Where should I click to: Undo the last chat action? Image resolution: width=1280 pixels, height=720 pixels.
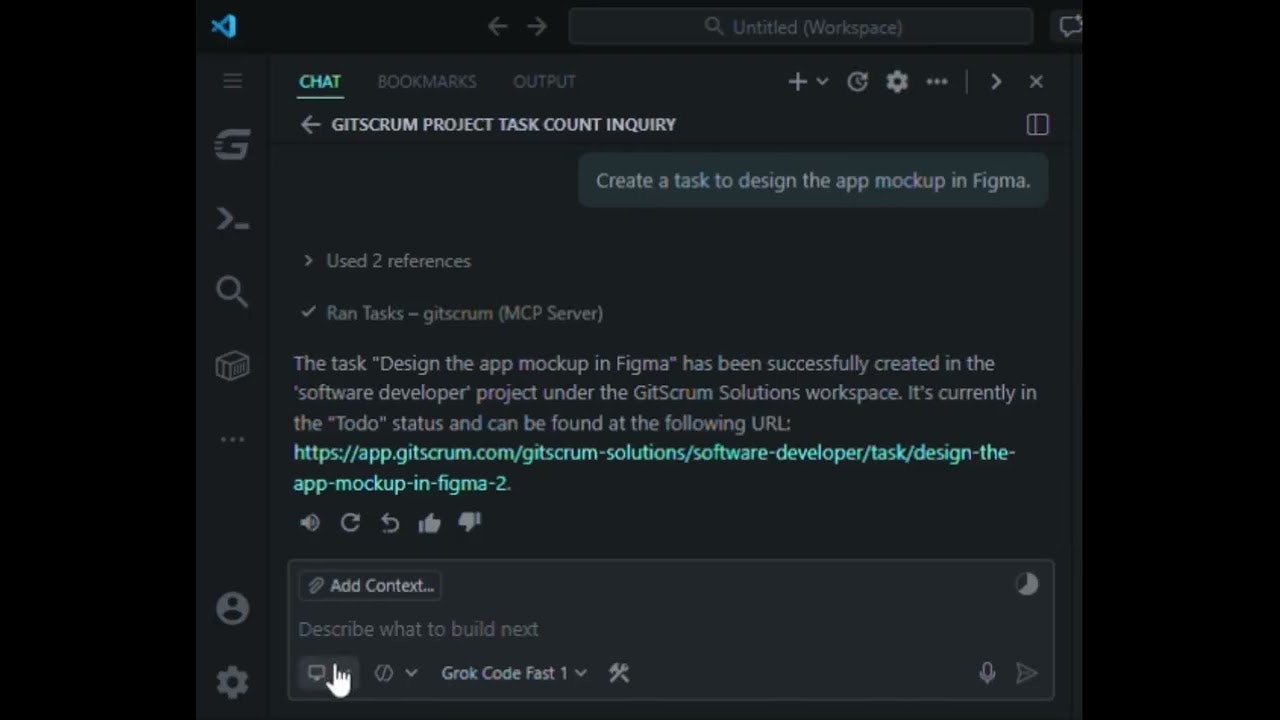(389, 522)
